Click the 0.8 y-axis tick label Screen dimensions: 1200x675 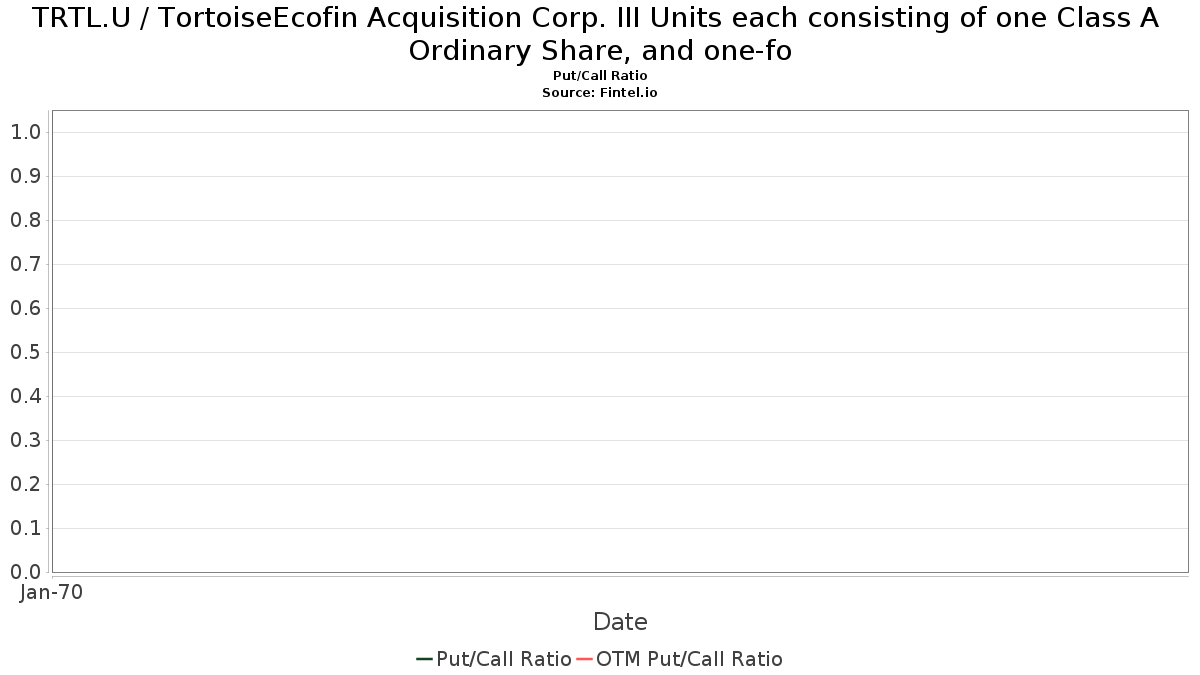coord(25,220)
